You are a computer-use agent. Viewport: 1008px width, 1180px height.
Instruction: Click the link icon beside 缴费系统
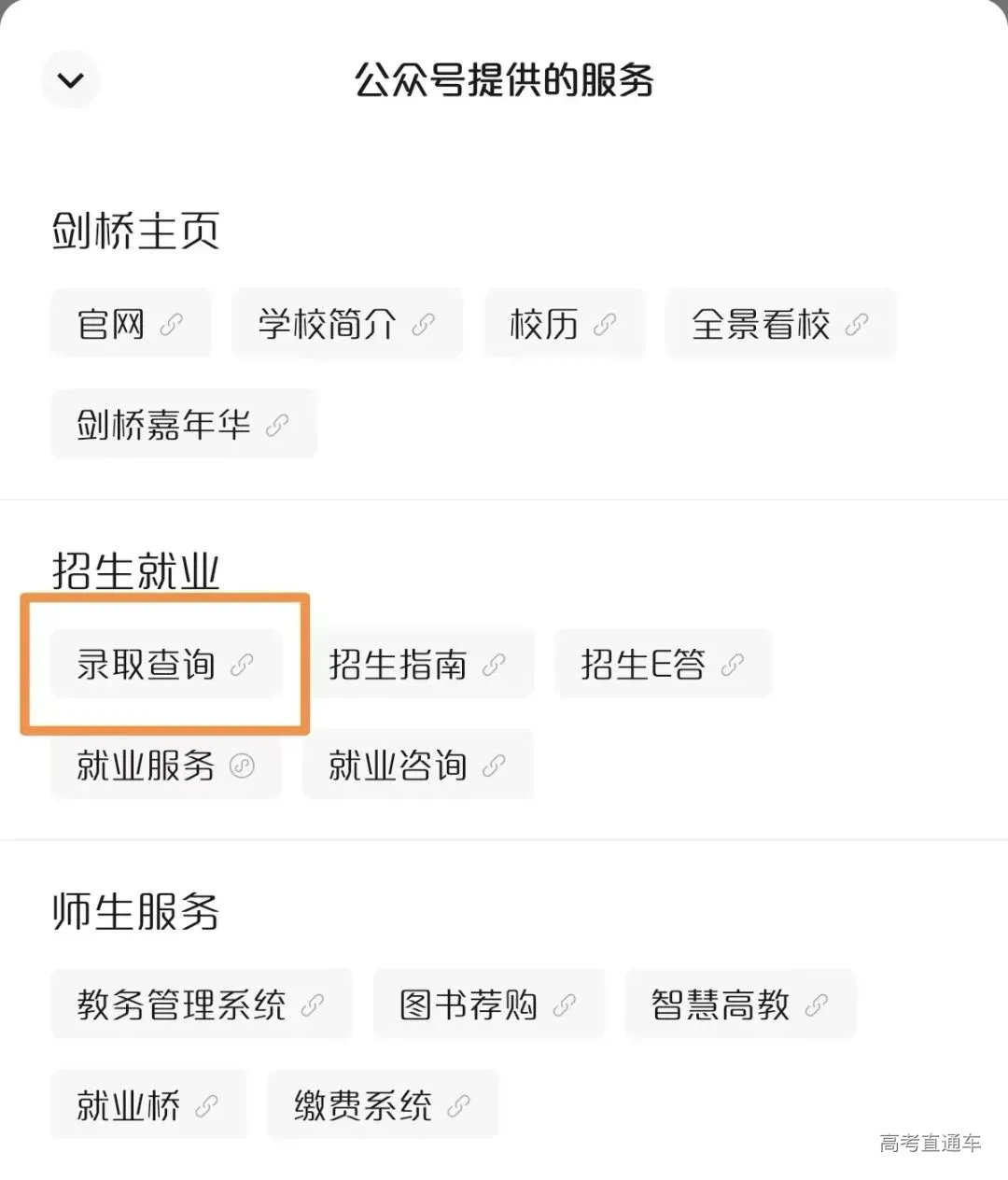pos(456,1105)
